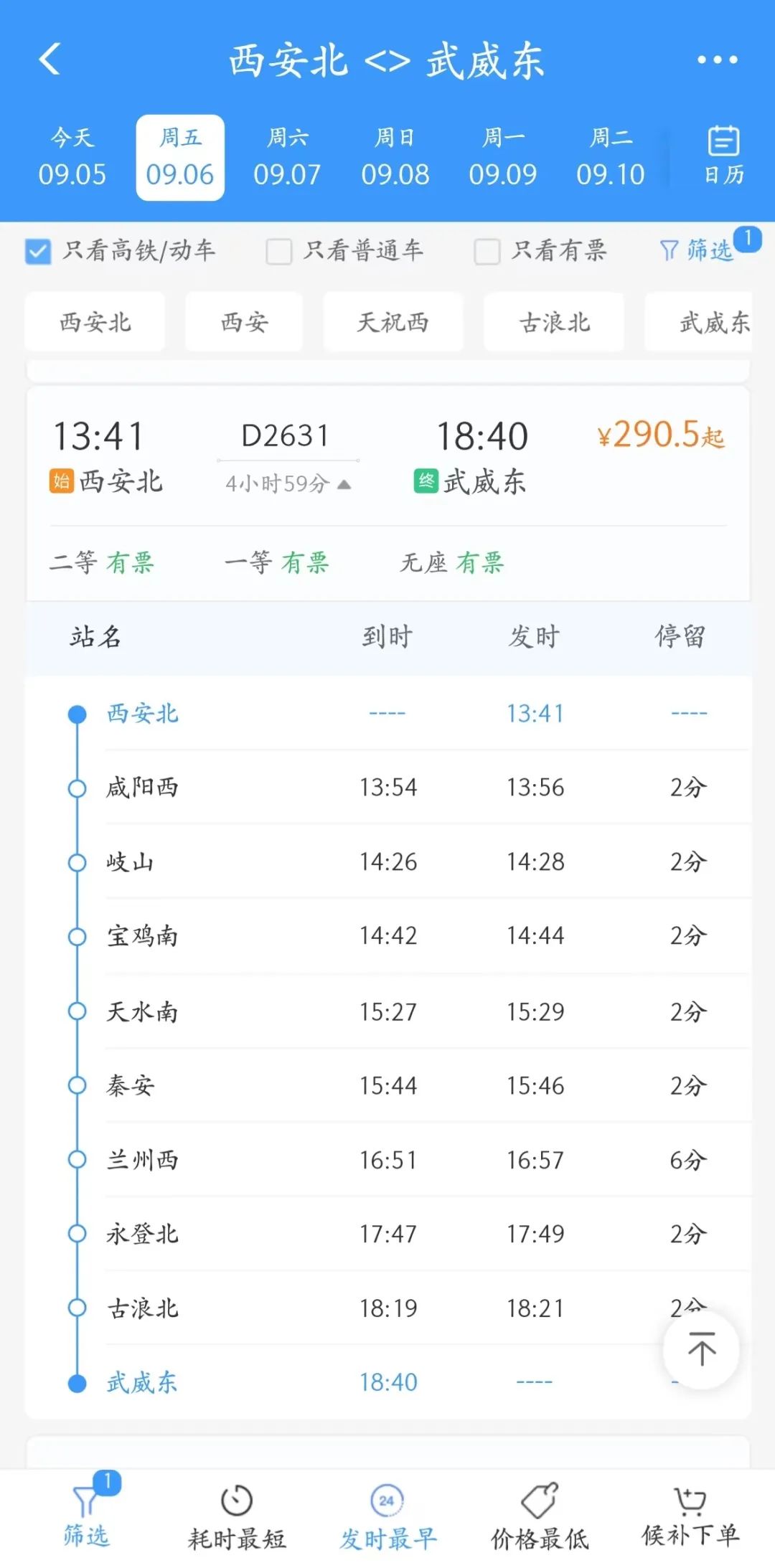Viewport: 775px width, 1568px height.
Task: Tap the back arrow icon
Action: click(x=49, y=59)
